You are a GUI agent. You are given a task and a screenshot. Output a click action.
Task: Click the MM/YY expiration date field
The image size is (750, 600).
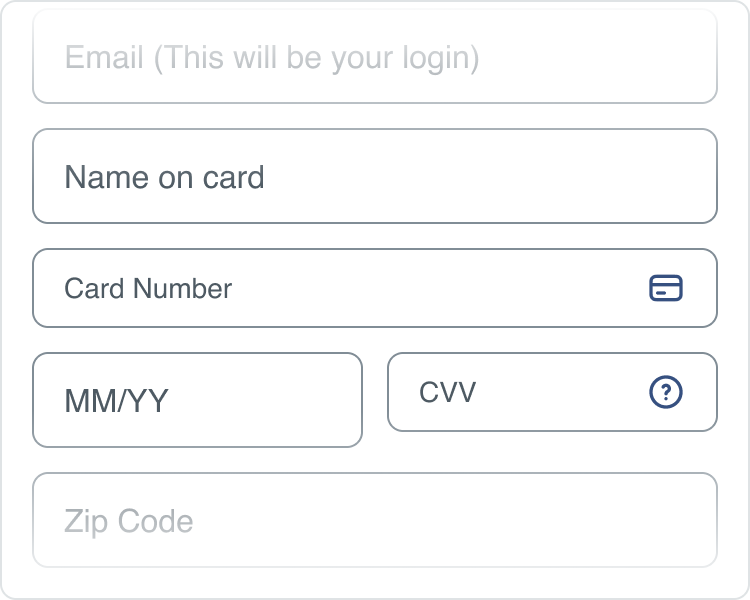(198, 400)
